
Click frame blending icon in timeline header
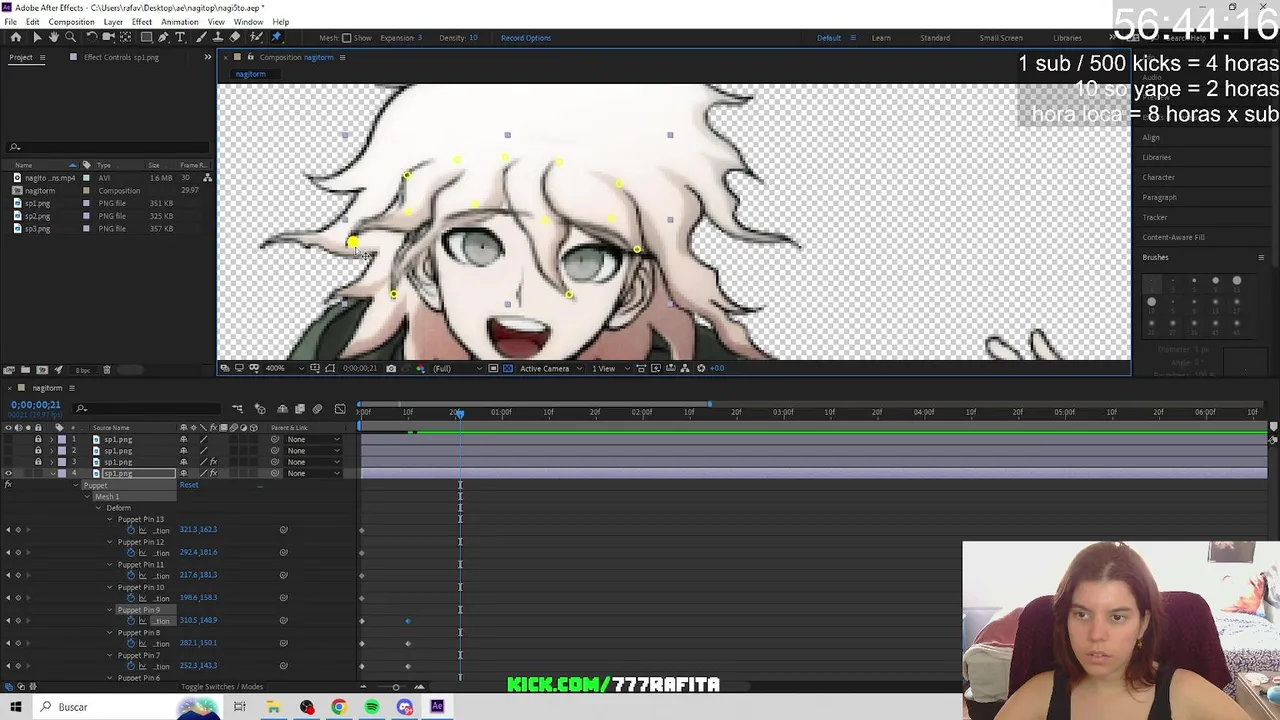click(x=299, y=409)
